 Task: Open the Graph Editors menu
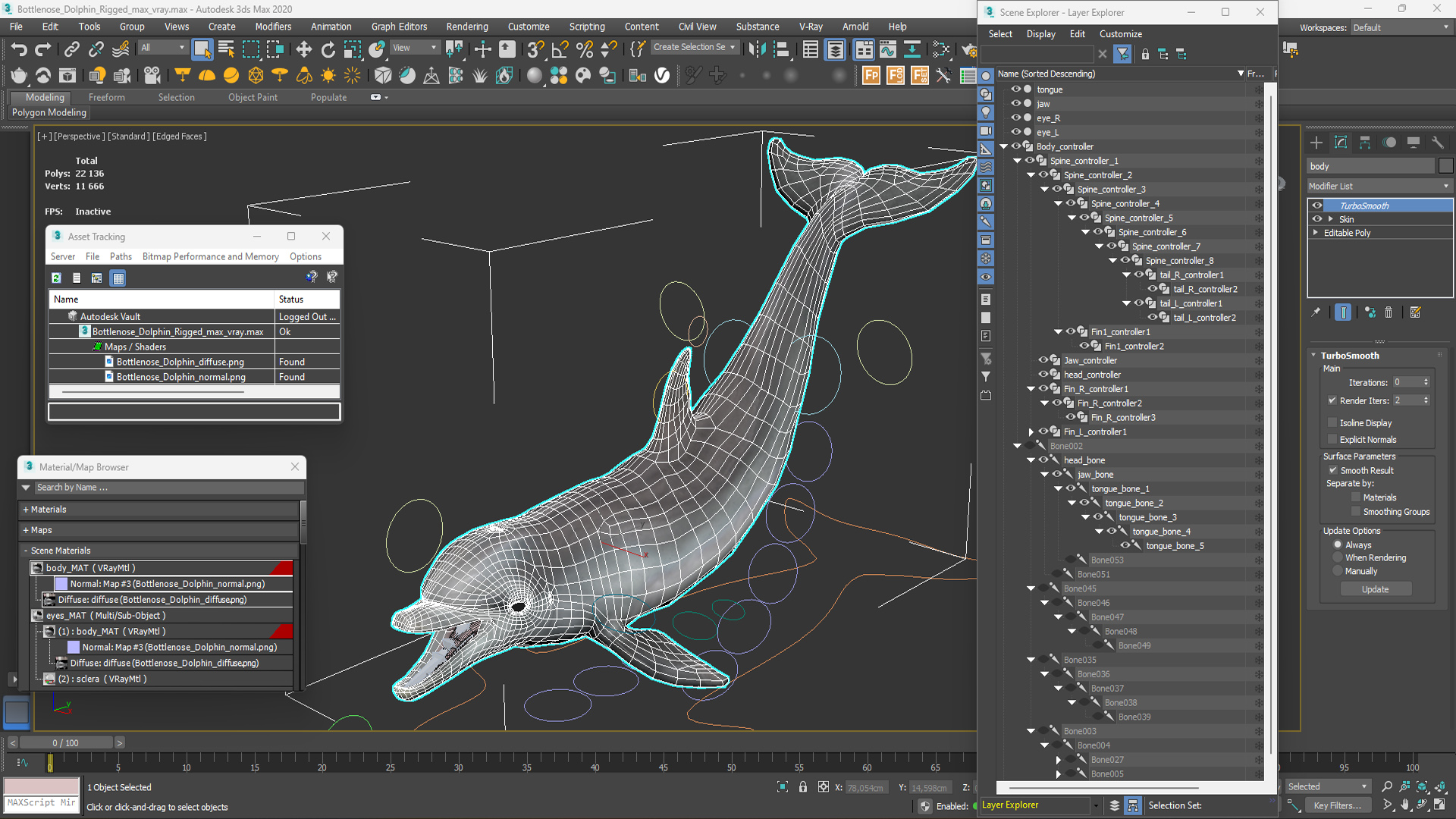399,27
